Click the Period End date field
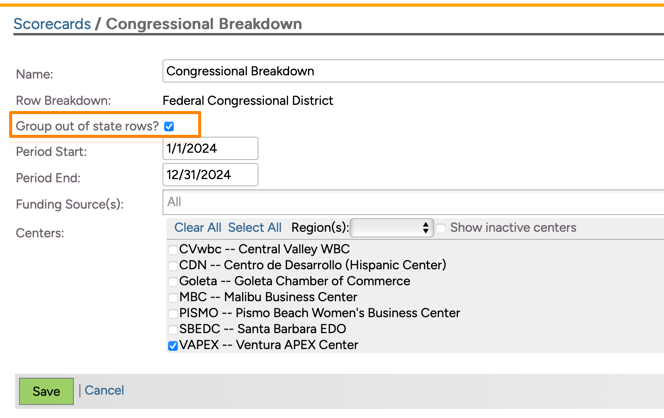 click(x=210, y=175)
